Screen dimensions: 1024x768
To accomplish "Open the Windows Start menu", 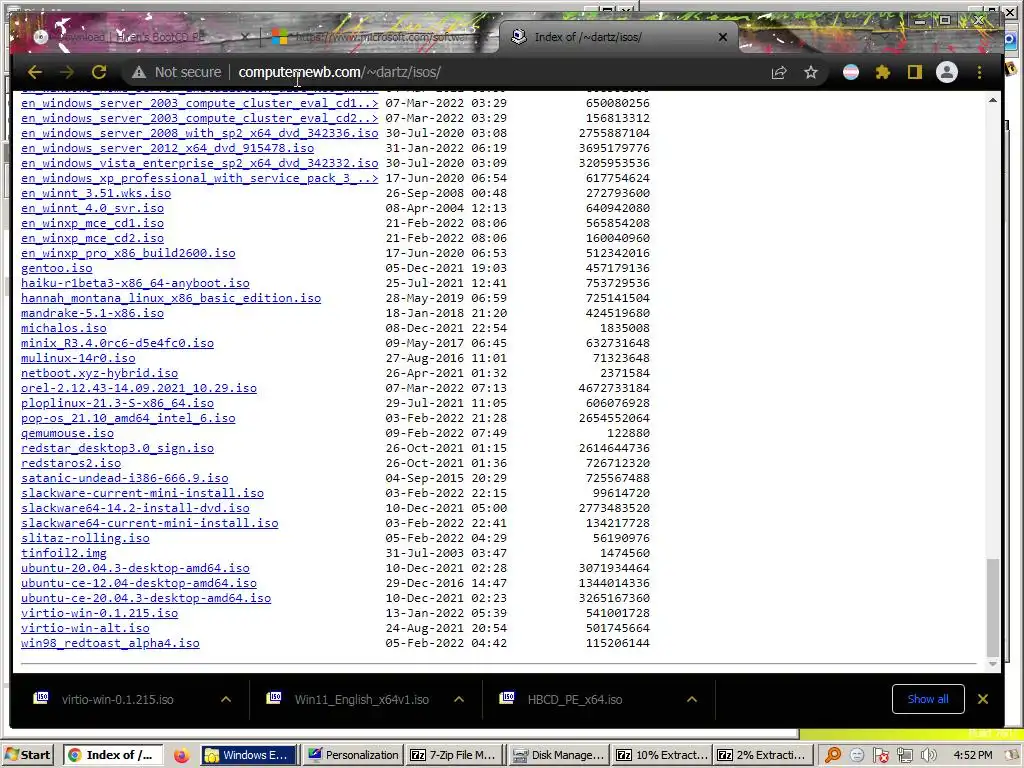I will [27, 755].
